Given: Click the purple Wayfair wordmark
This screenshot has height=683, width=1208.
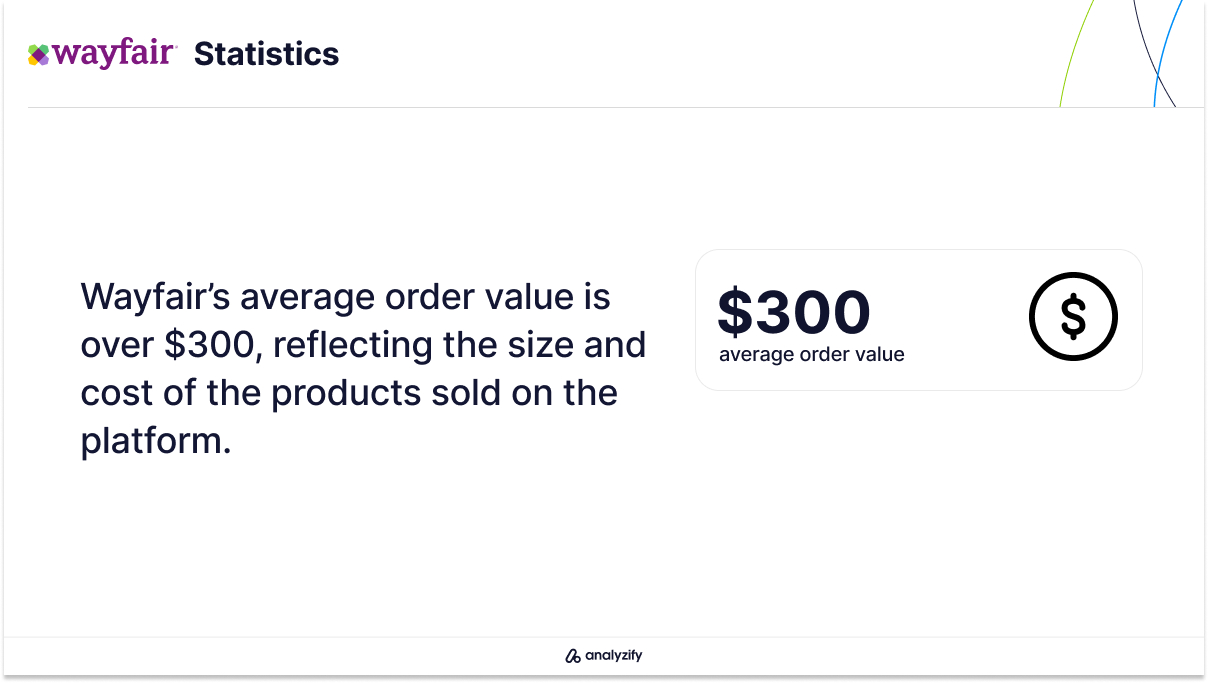Looking at the screenshot, I should tap(114, 53).
